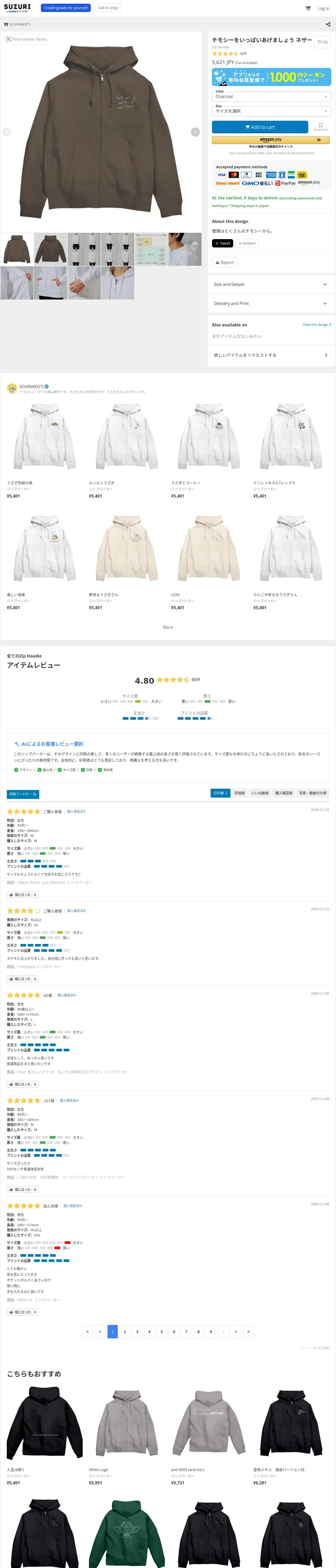
Task: Show next product image with right arrow
Action: point(195,132)
